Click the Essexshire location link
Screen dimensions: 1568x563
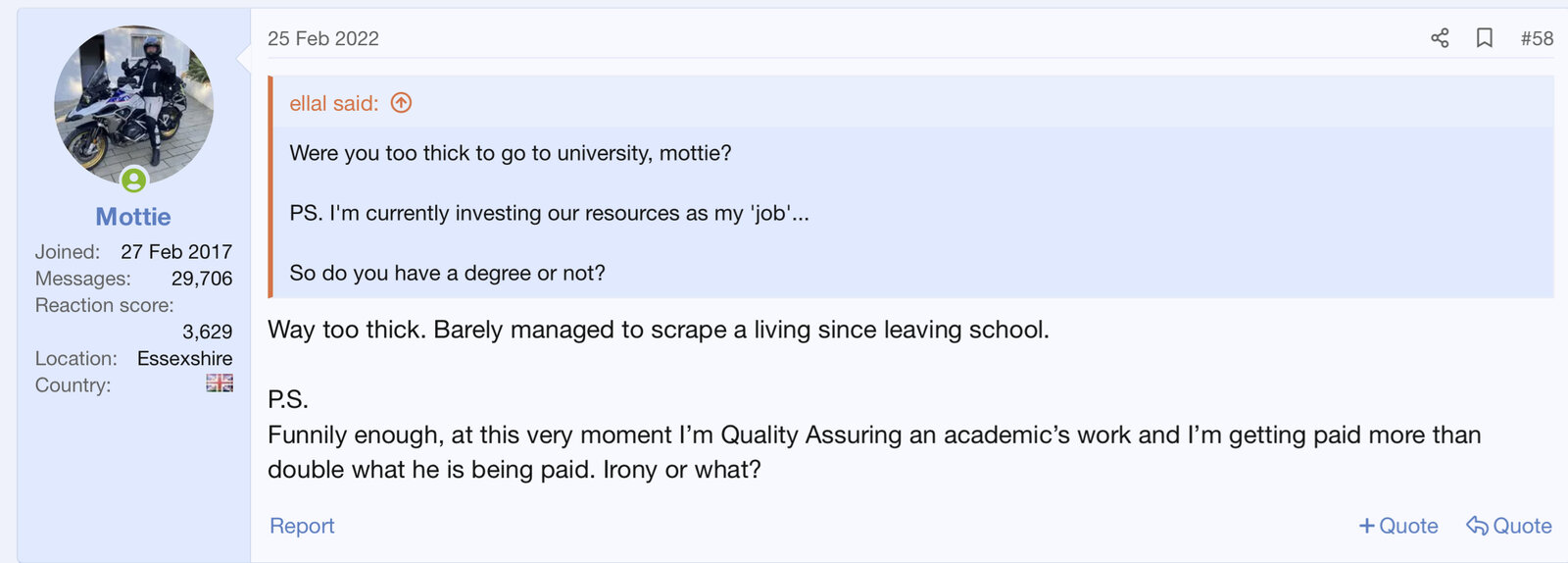pos(184,358)
